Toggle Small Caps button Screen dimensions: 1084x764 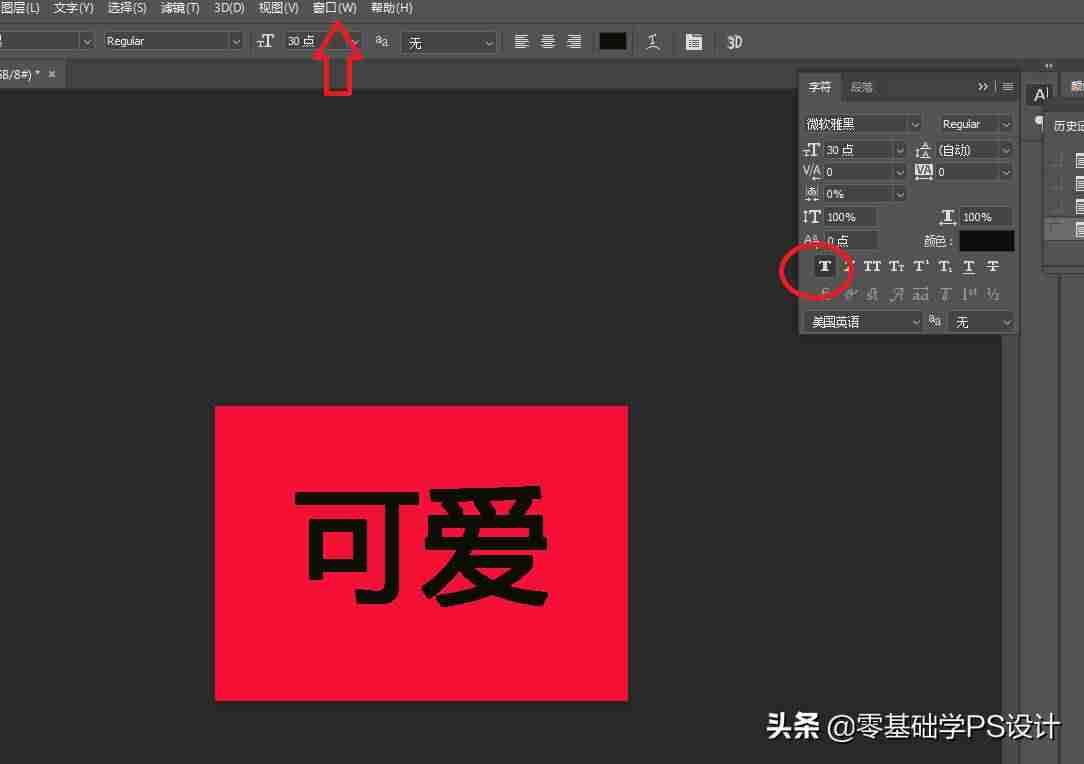(x=897, y=266)
